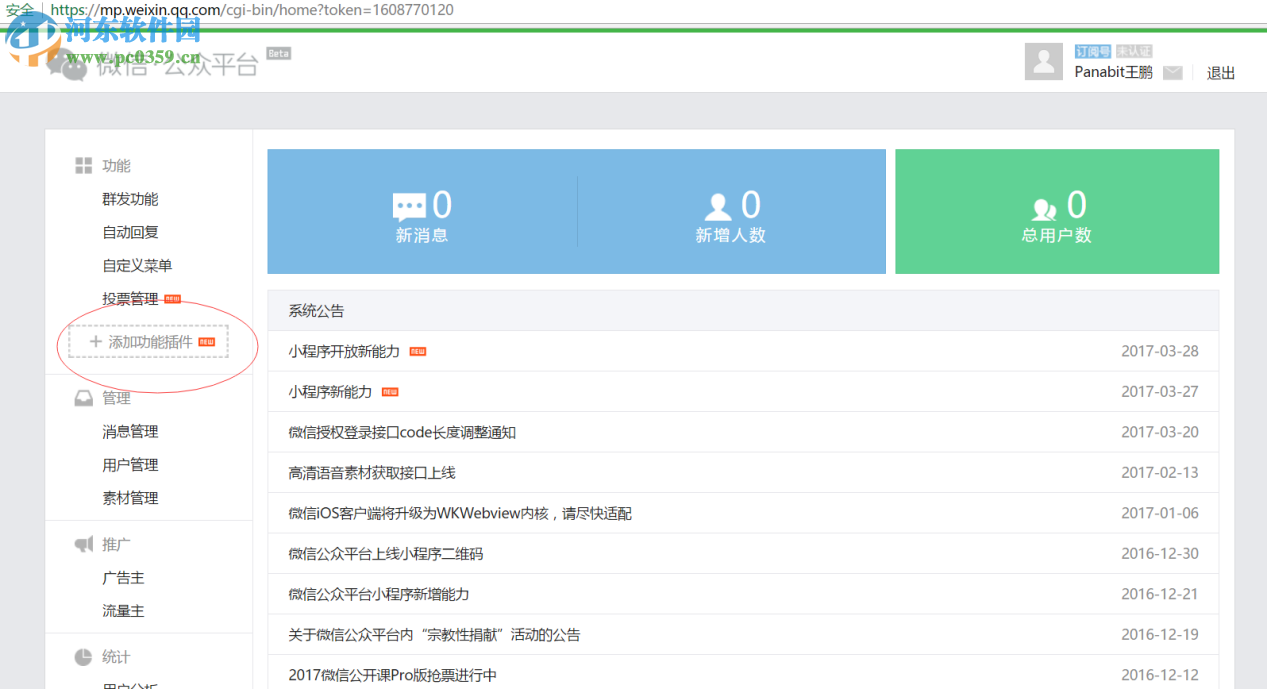Open the 总用户数 label

pyautogui.click(x=1056, y=236)
